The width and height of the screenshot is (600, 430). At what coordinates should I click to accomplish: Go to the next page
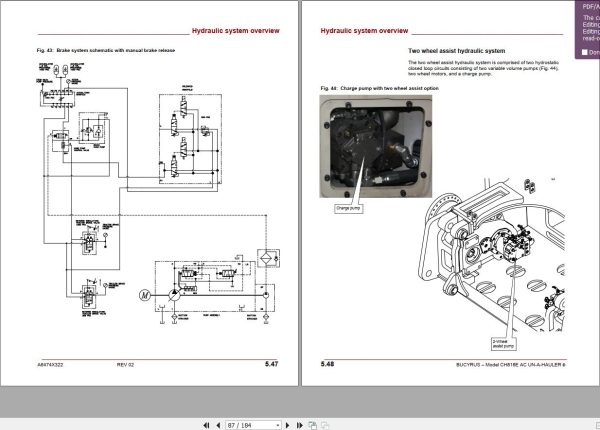(288, 425)
